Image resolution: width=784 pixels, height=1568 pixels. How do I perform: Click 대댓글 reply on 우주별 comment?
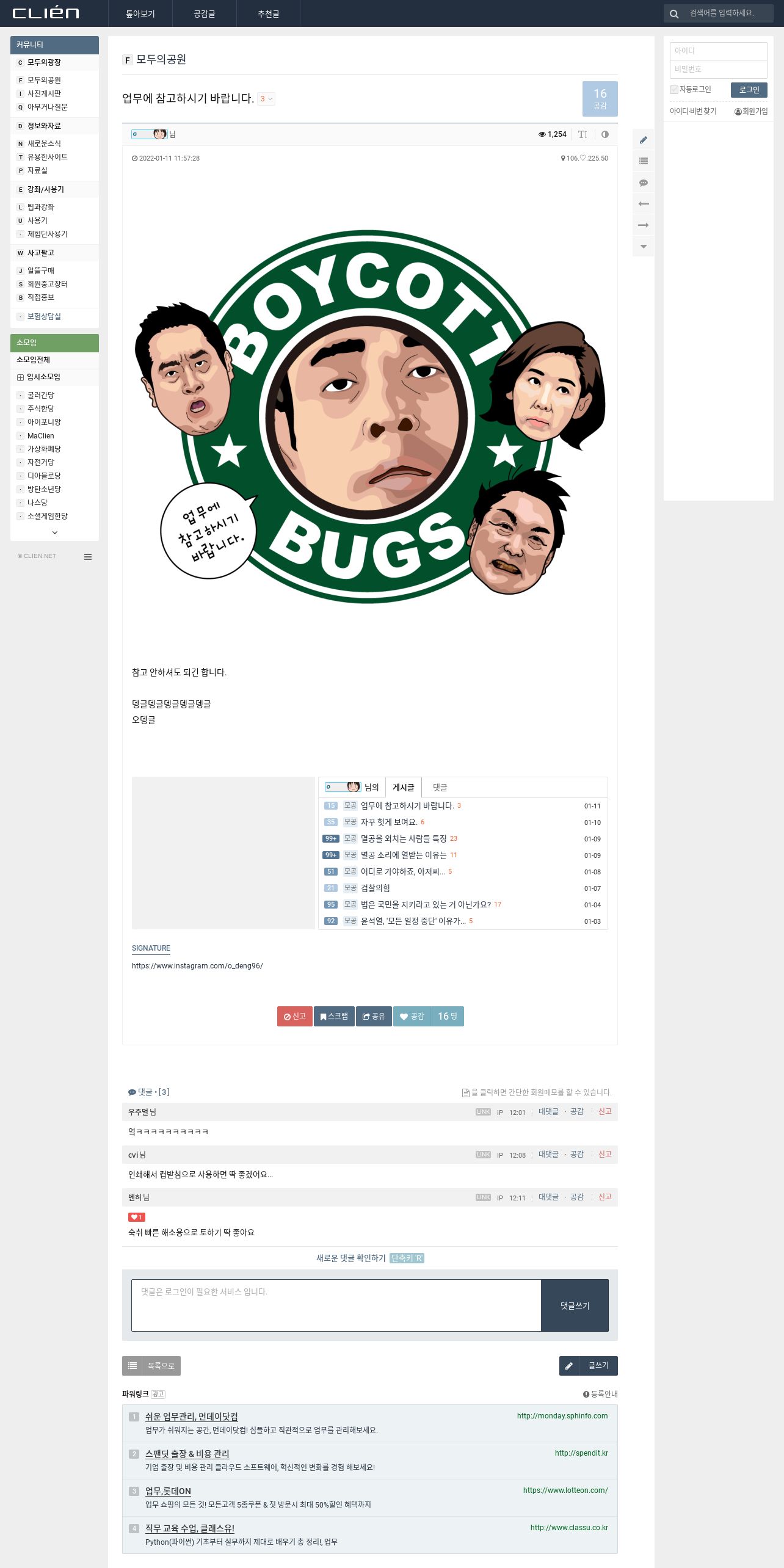(548, 1112)
